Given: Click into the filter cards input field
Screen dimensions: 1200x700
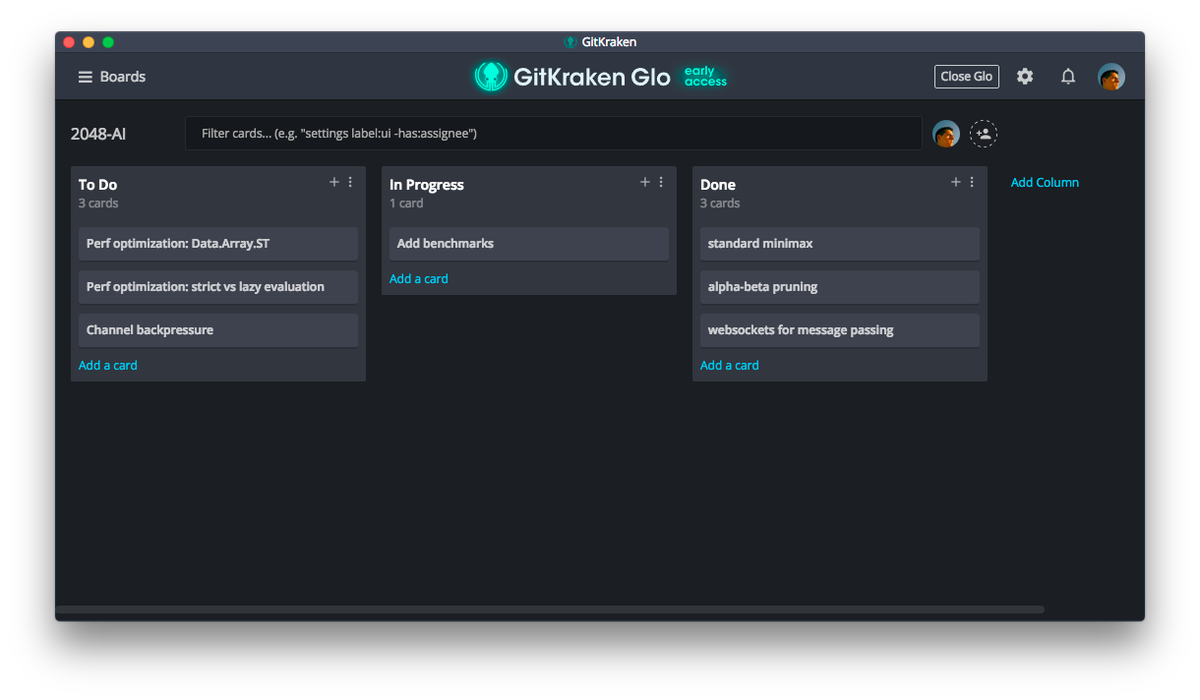Looking at the screenshot, I should (553, 133).
